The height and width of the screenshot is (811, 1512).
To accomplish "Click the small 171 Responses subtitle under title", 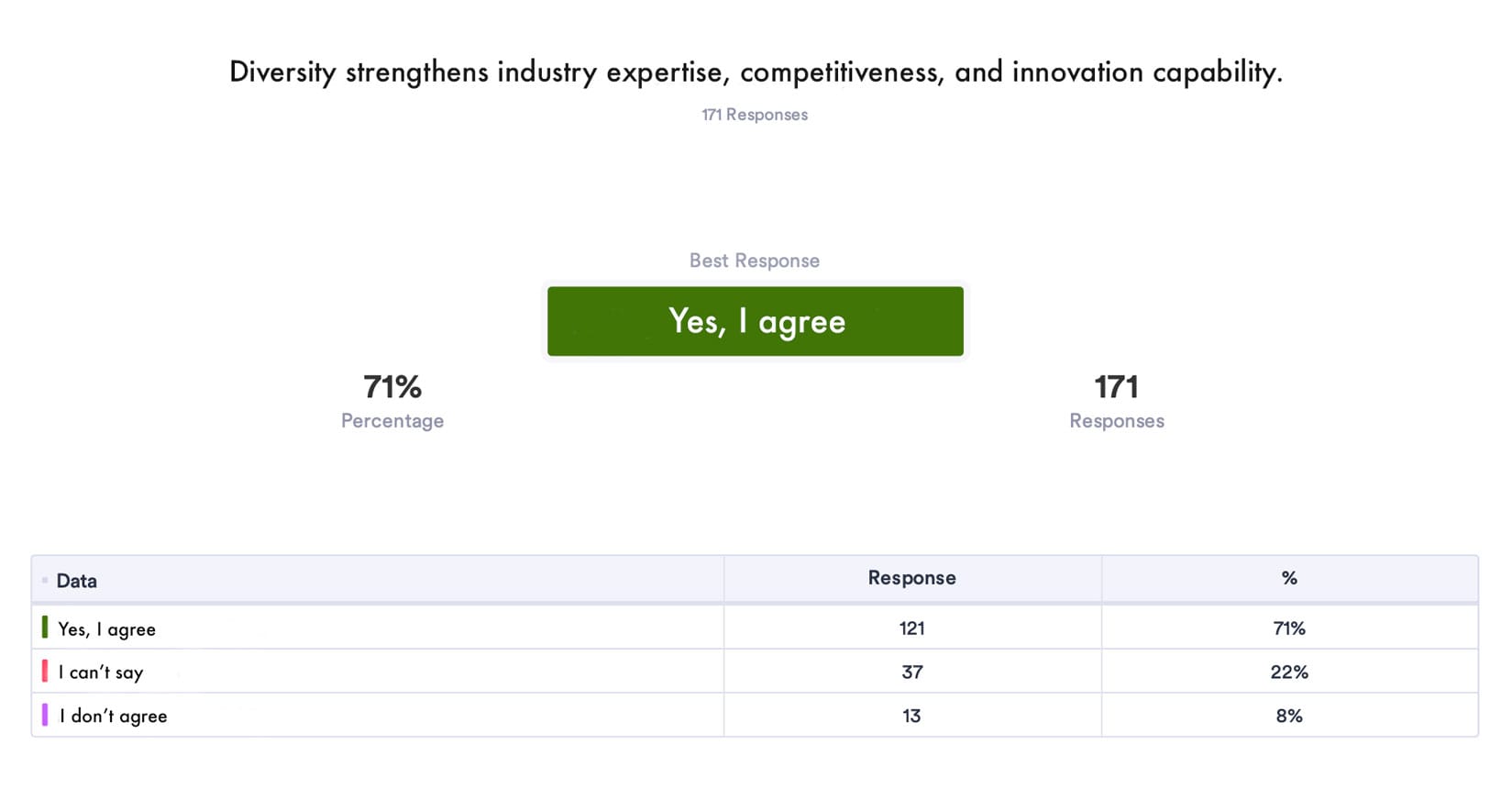I will [755, 115].
